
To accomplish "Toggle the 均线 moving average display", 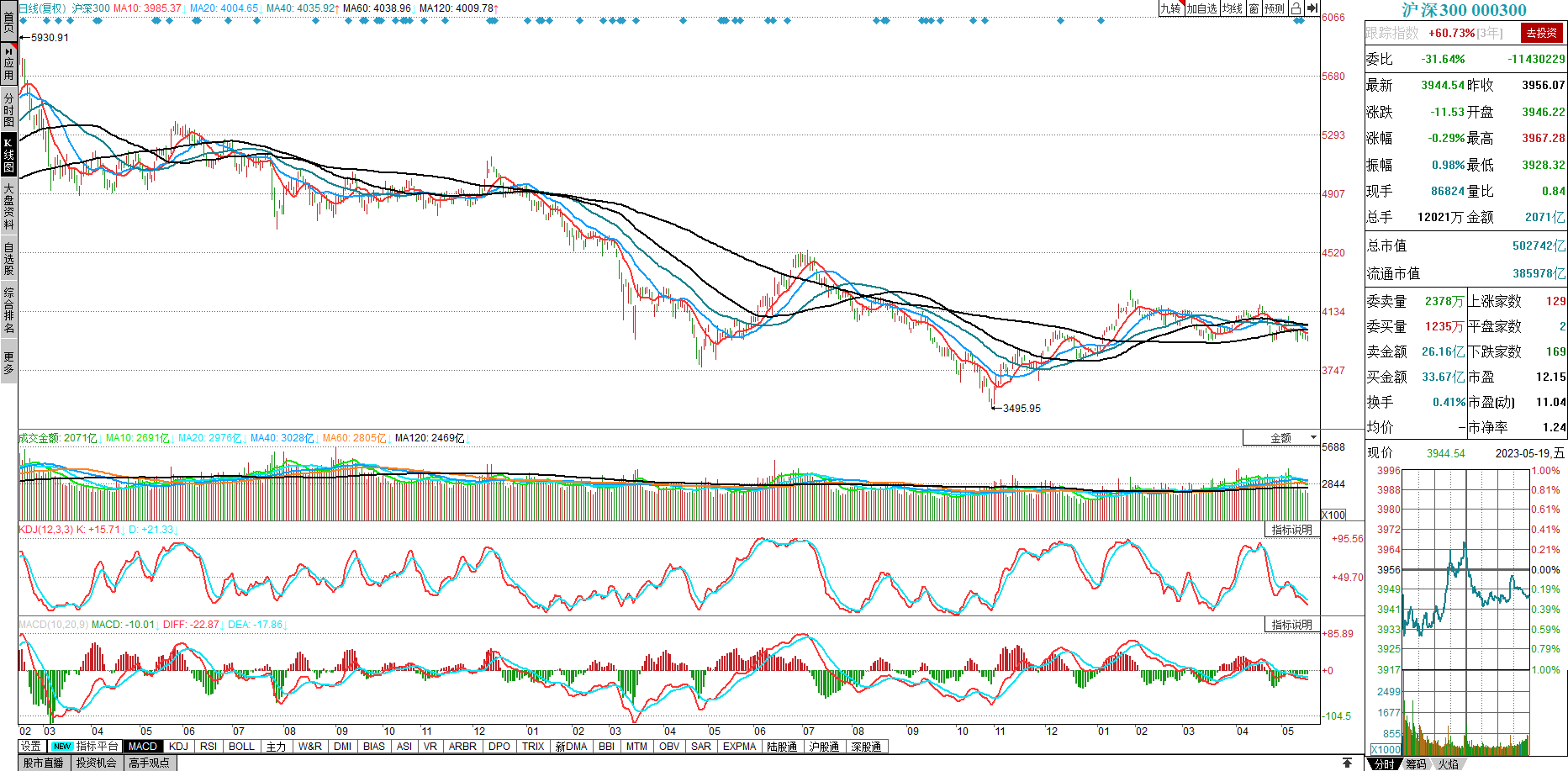I will point(1232,8).
